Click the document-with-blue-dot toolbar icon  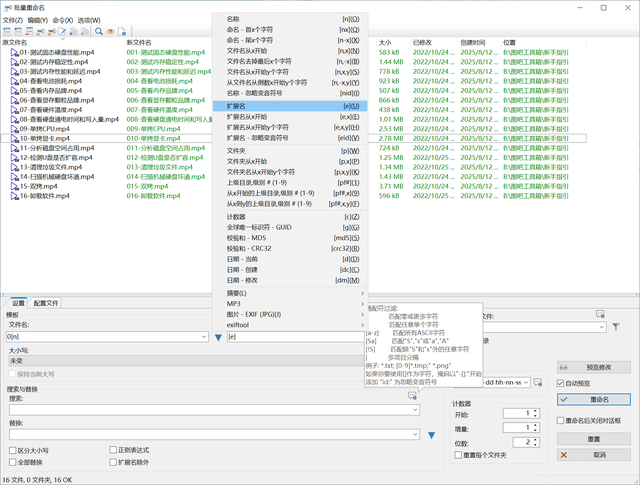coord(122,31)
